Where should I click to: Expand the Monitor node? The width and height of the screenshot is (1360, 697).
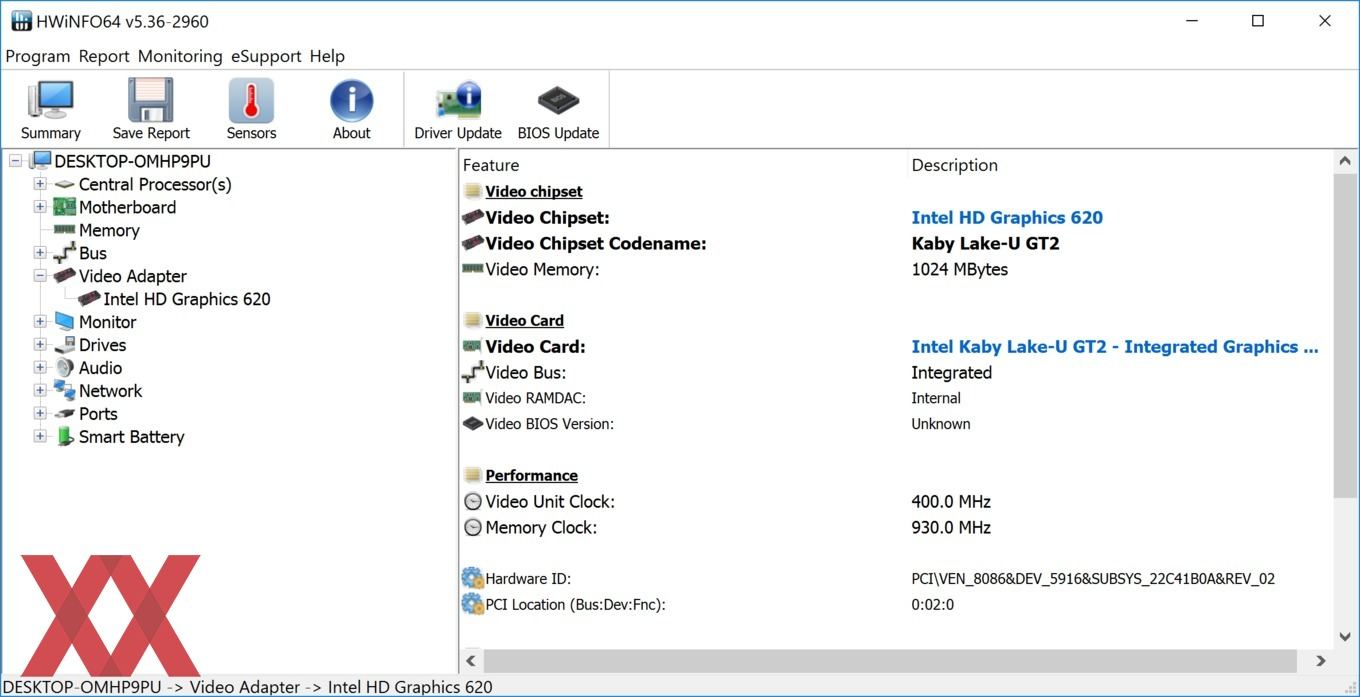[x=40, y=322]
